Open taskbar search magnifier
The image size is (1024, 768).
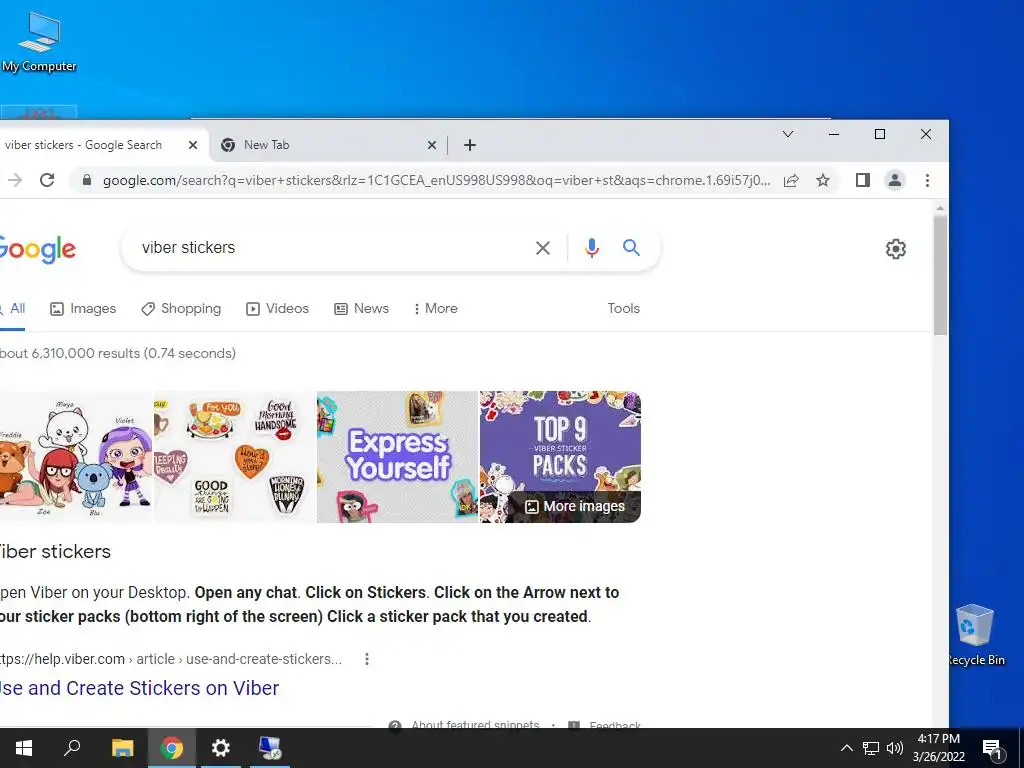click(x=72, y=748)
